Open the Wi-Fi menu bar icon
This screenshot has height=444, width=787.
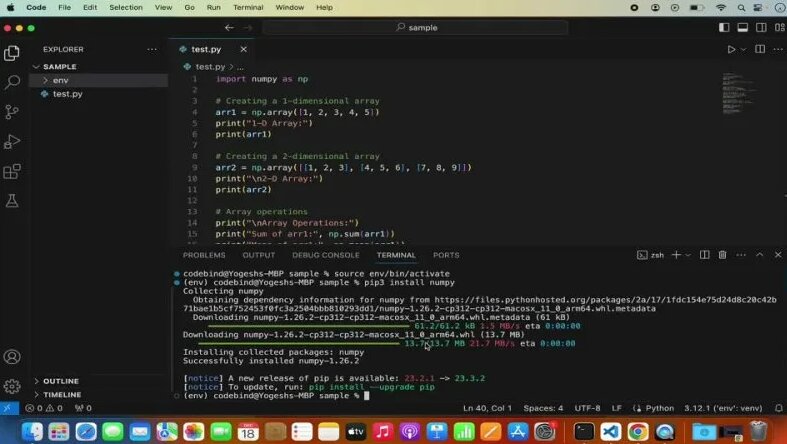pos(721,8)
